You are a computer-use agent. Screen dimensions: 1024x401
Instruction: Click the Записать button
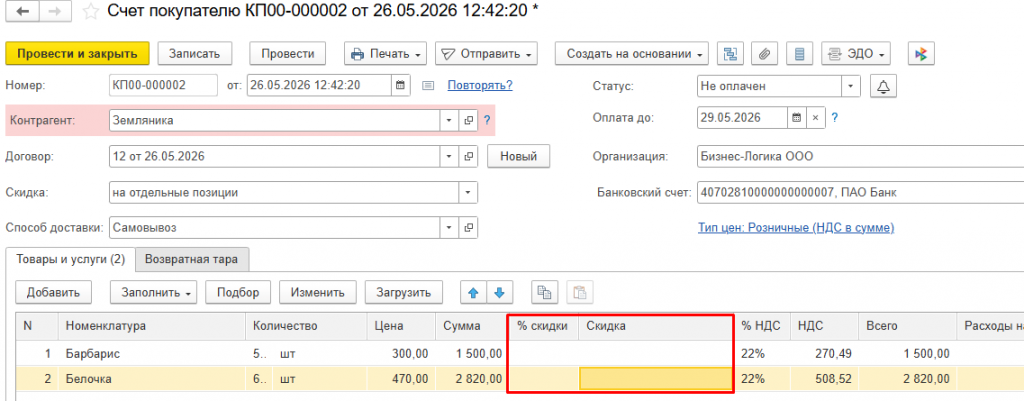(x=195, y=54)
